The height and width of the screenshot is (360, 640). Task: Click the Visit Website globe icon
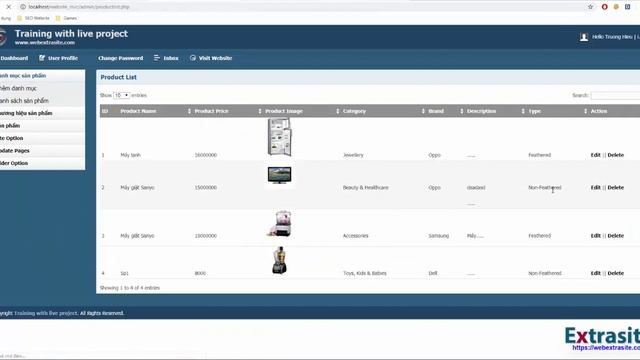[193, 58]
